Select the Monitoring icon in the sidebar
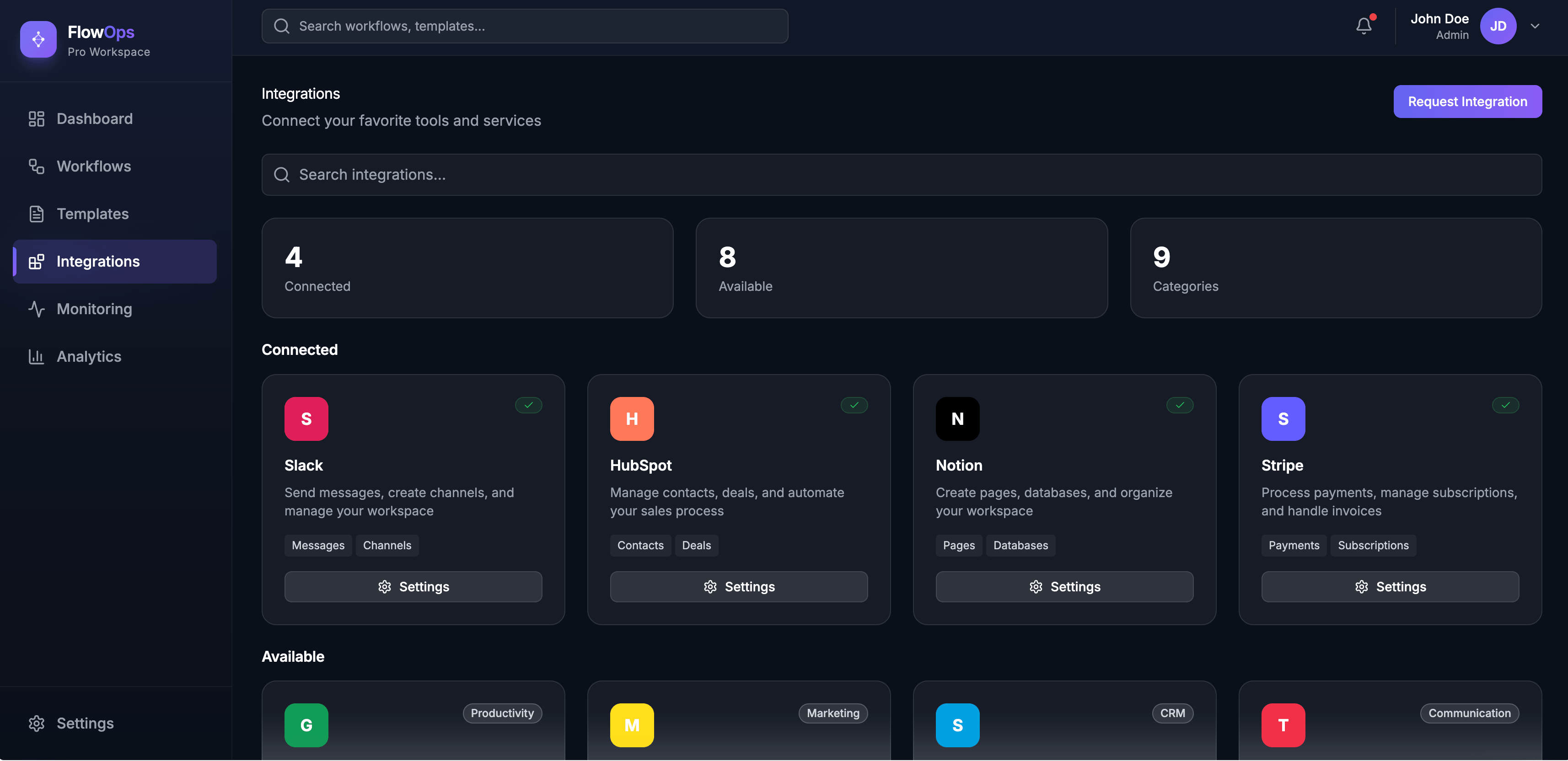The image size is (1568, 761). 37,309
